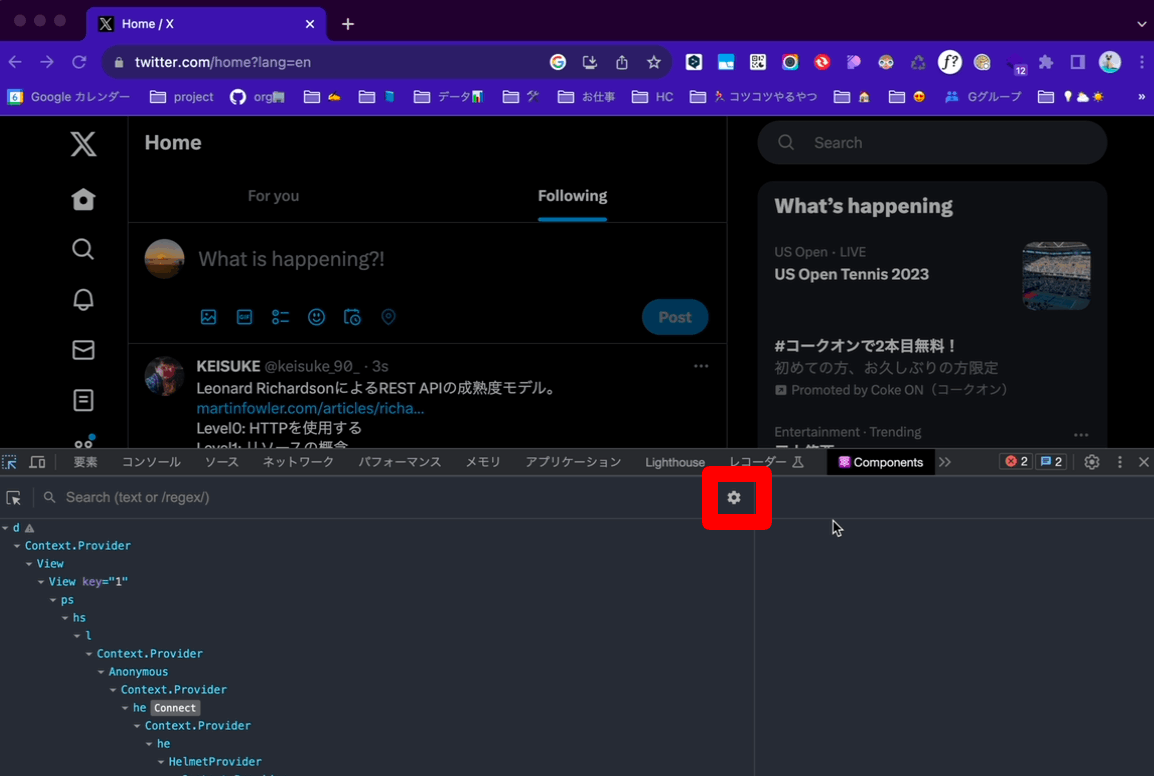Viewport: 1154px width, 776px height.
Task: Open the アプリケーション tab
Action: coord(573,462)
